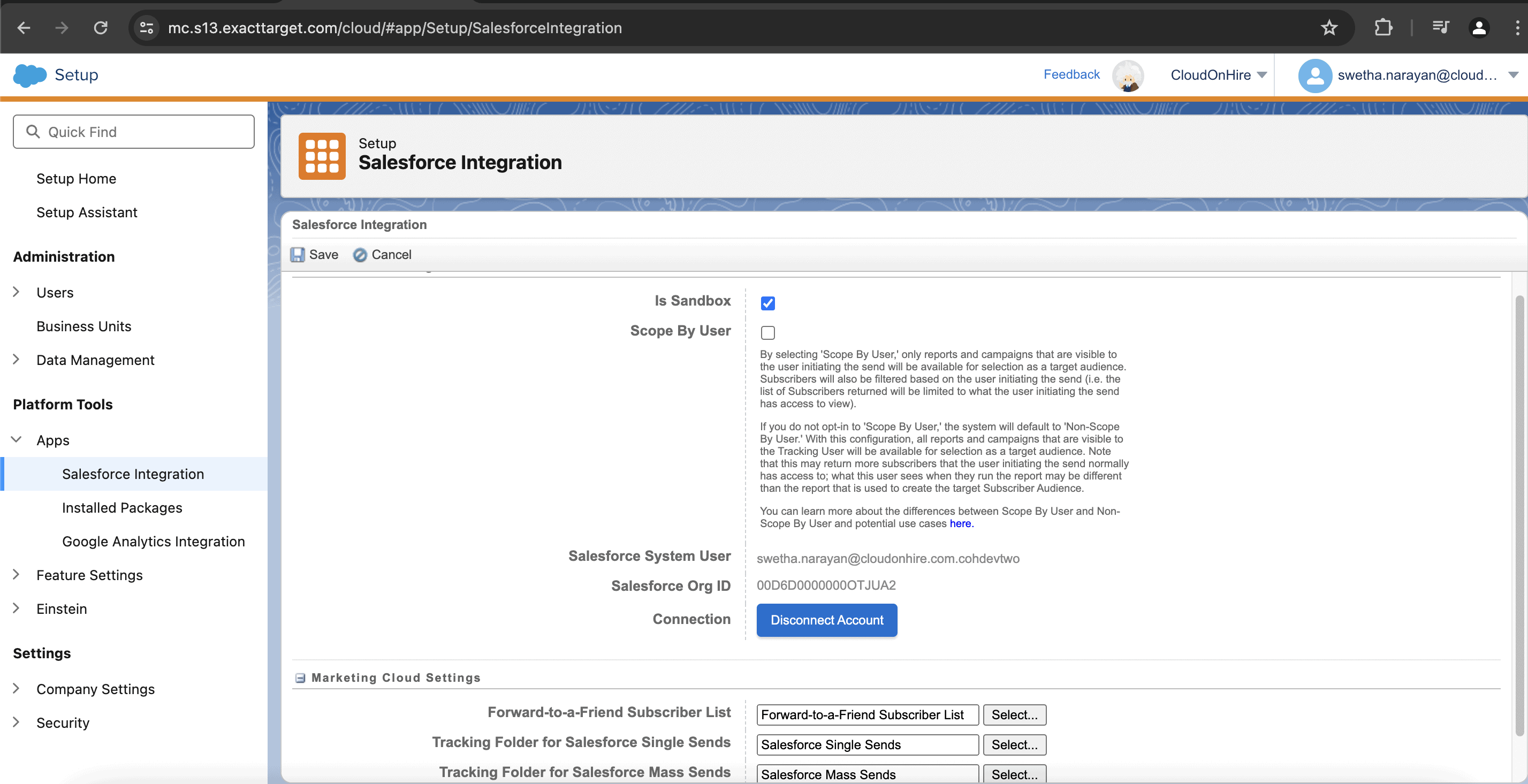Screen dimensions: 1528x784
Task: Open Setup Home in sidebar
Action: point(76,179)
